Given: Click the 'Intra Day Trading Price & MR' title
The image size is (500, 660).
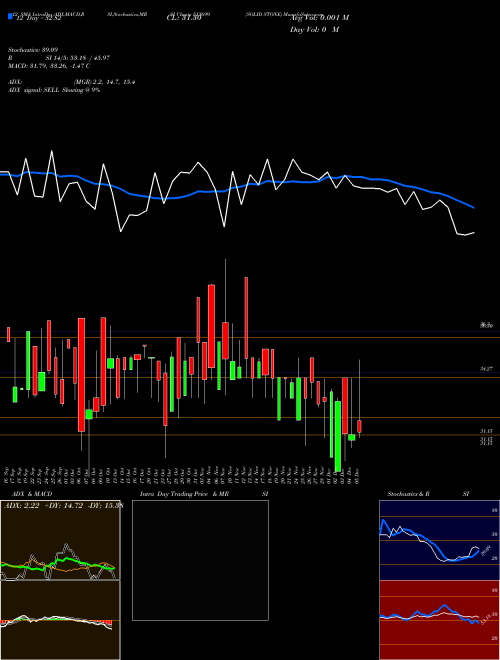Looking at the screenshot, I should (184, 494).
